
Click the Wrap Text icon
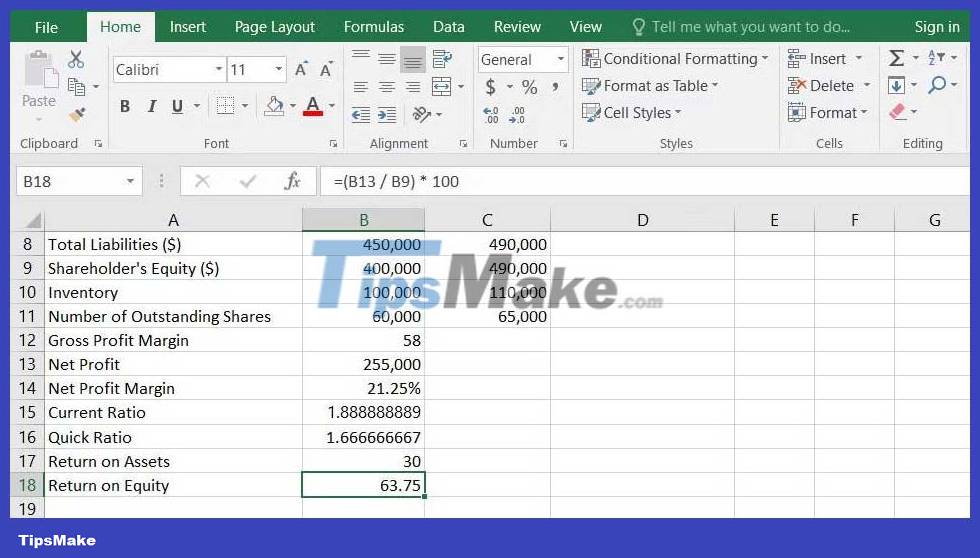(442, 59)
